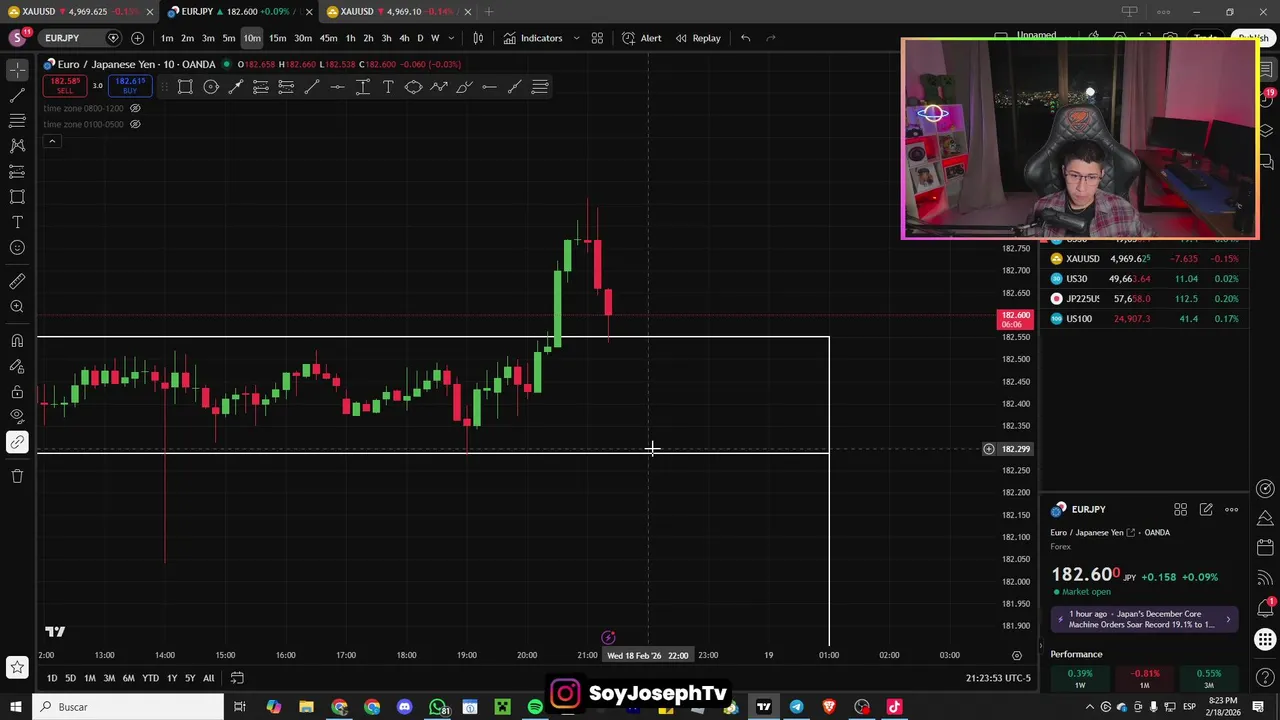Viewport: 1280px width, 720px height.
Task: Set date range to 3M
Action: tap(109, 678)
